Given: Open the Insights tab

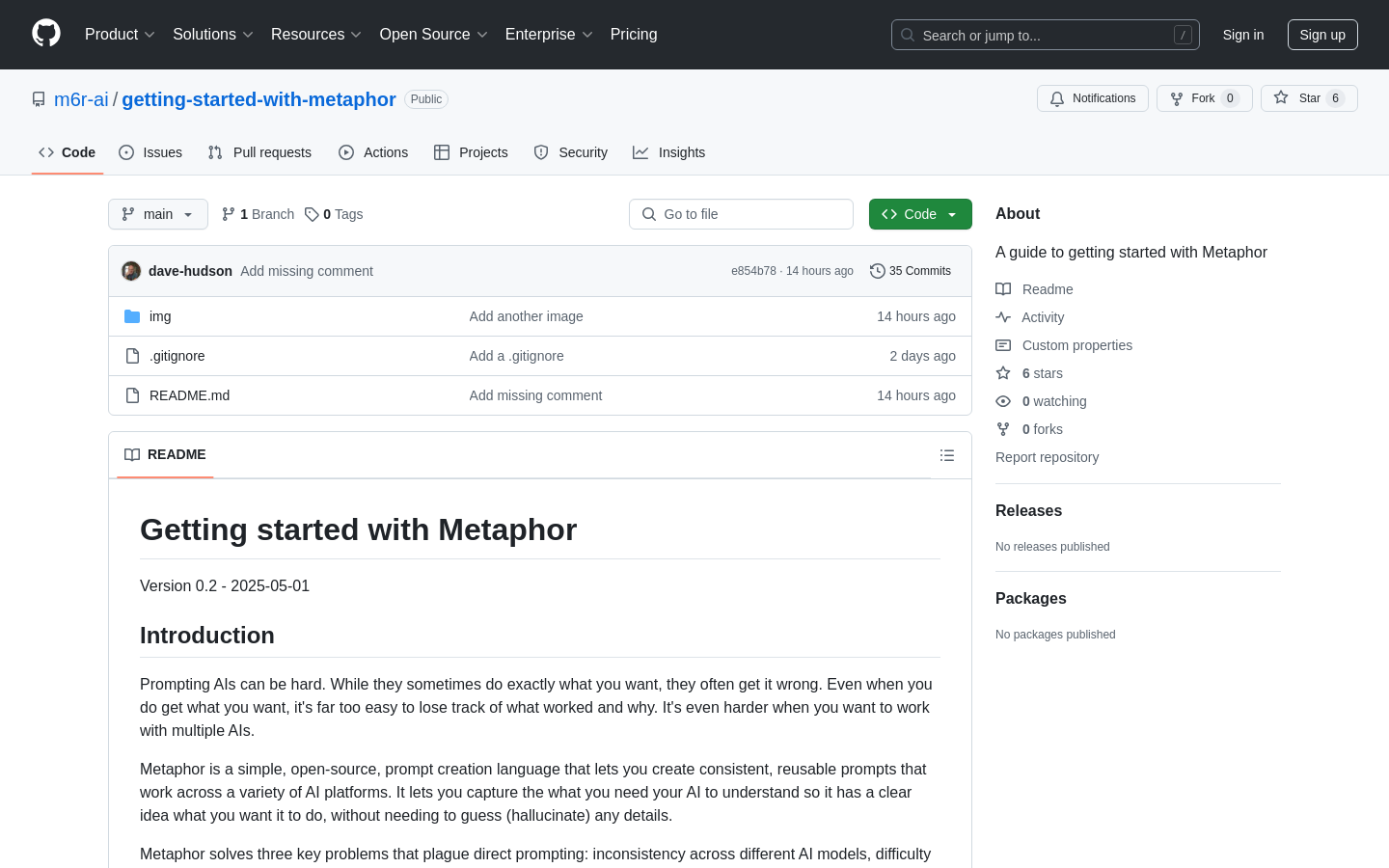Looking at the screenshot, I should [x=669, y=152].
